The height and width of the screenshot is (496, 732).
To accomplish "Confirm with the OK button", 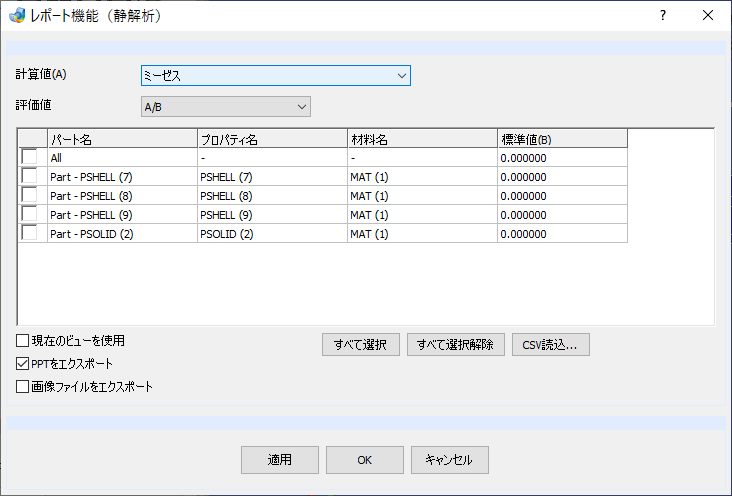I will [365, 460].
